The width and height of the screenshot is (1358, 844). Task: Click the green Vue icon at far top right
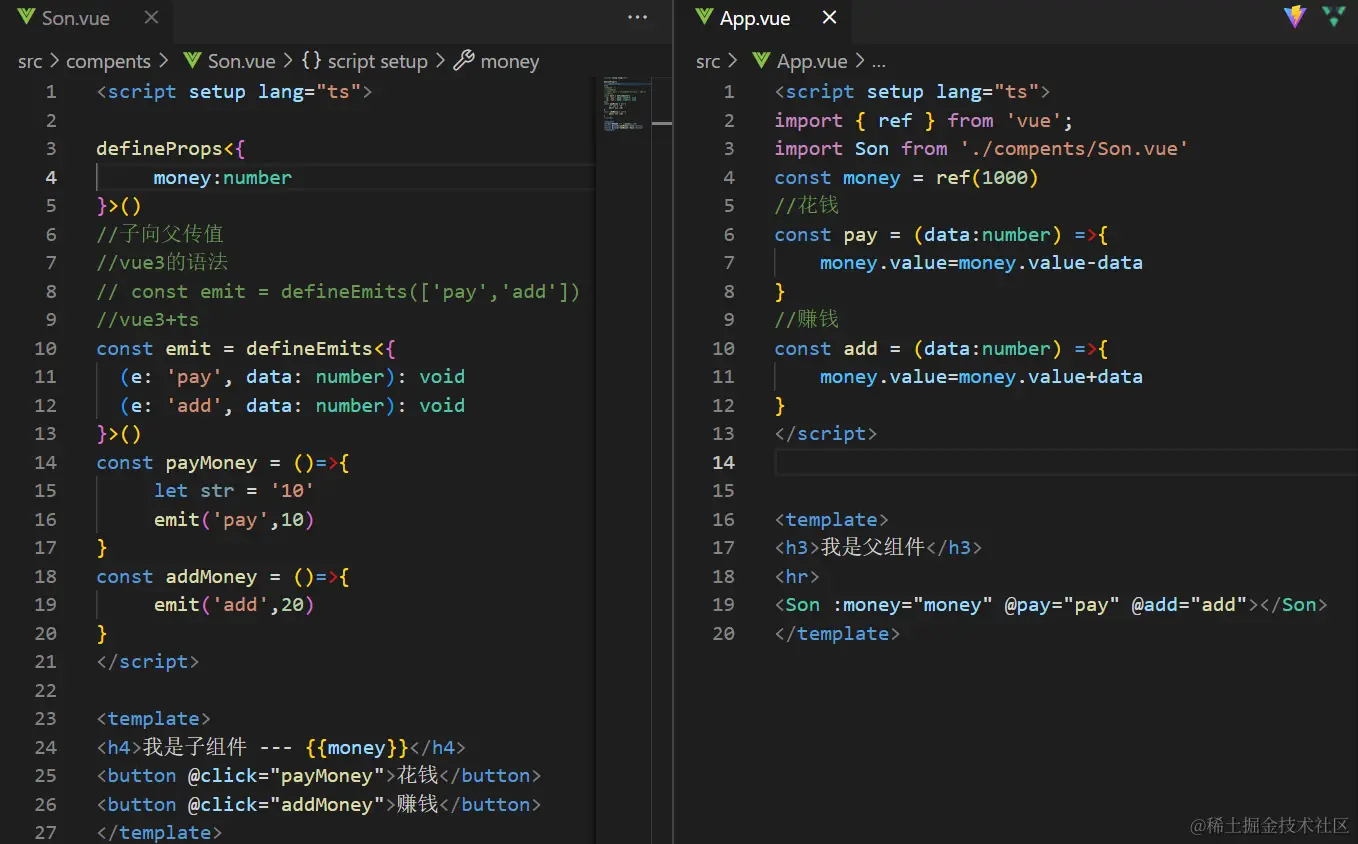(x=1333, y=17)
